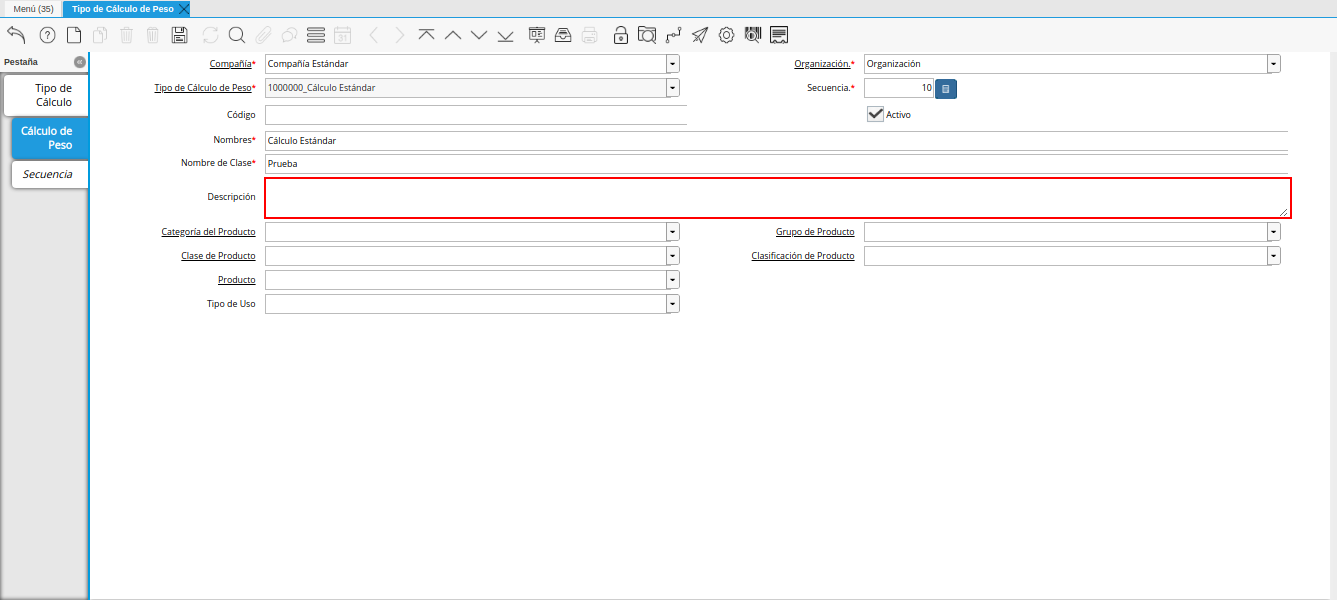1337x601 pixels.
Task: Open the Secuencia calculator button
Action: pyautogui.click(x=946, y=89)
